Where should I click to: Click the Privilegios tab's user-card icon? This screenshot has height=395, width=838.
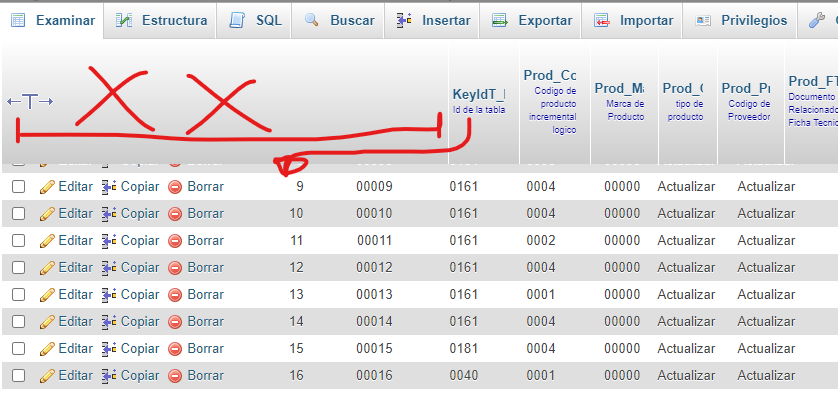tap(703, 21)
